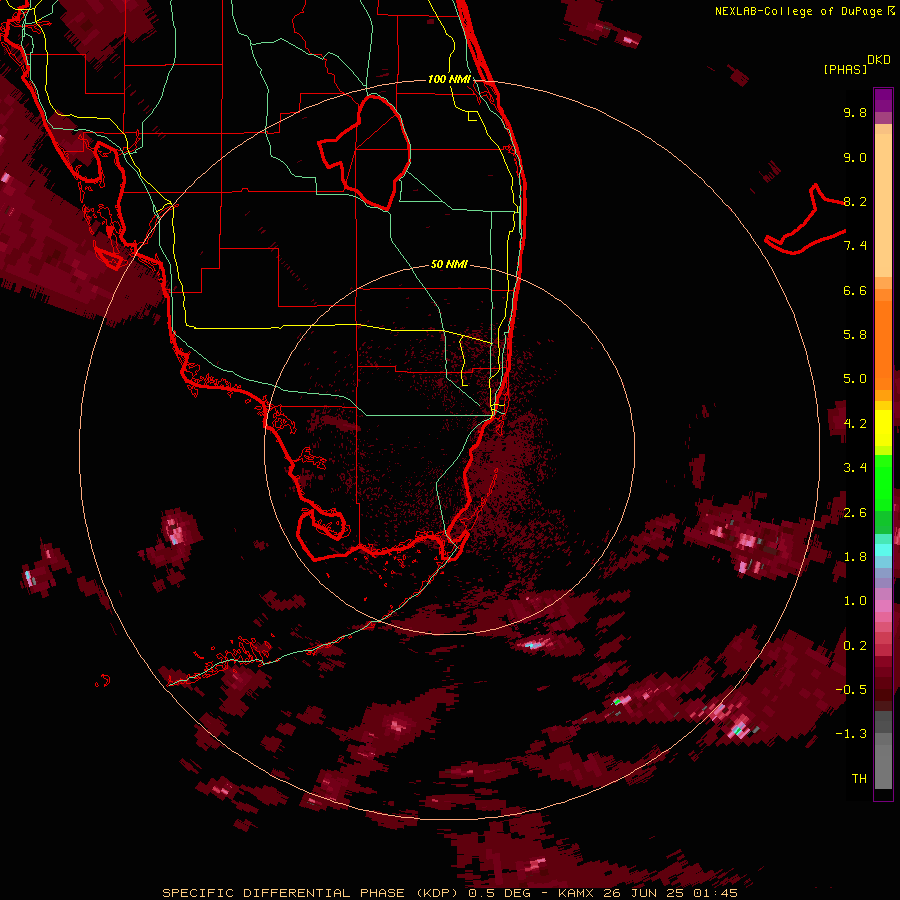Click the -0.5 value on the scale
The image size is (900, 900).
coord(851,690)
